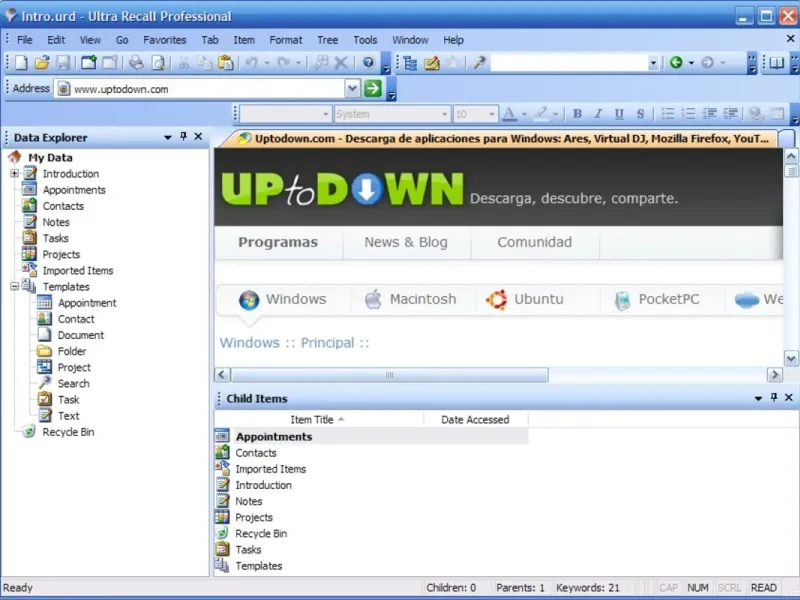Image resolution: width=800 pixels, height=600 pixels.
Task: Click the Paste clipboard toolbar icon
Action: pyautogui.click(x=226, y=63)
